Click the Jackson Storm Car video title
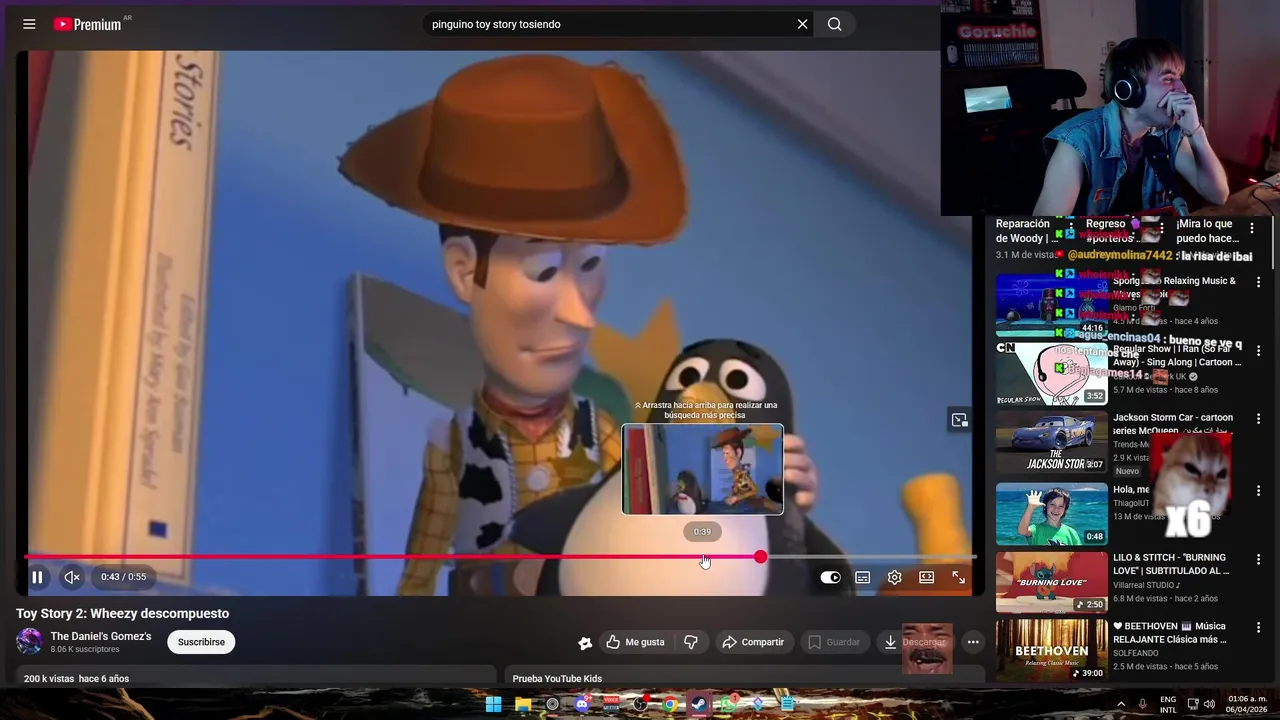This screenshot has width=1280, height=720. click(1173, 424)
